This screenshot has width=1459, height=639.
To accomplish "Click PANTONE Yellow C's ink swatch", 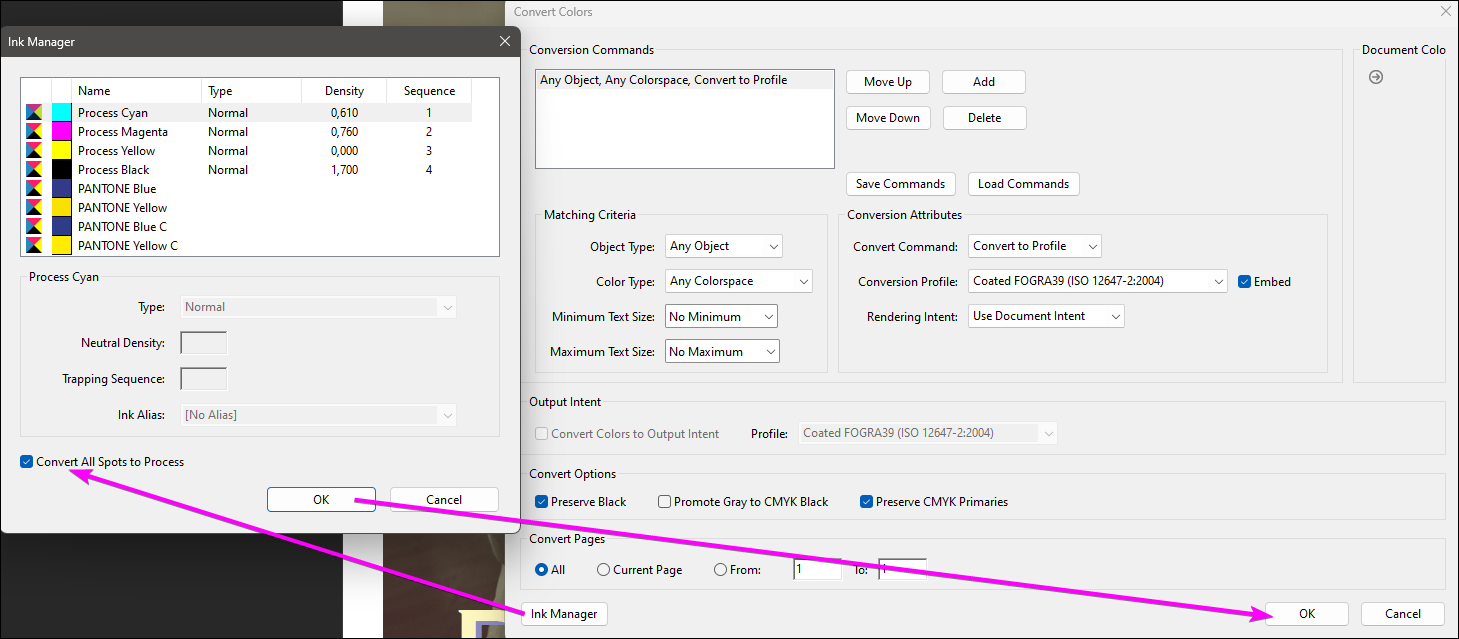I will pos(60,245).
